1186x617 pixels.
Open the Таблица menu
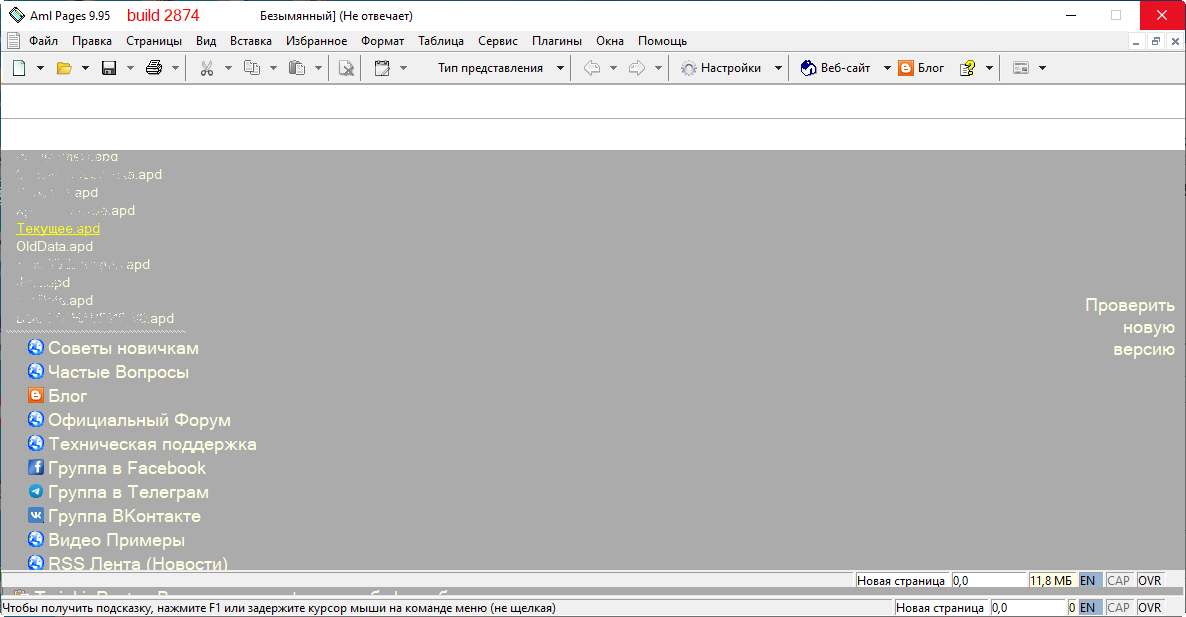pos(440,41)
